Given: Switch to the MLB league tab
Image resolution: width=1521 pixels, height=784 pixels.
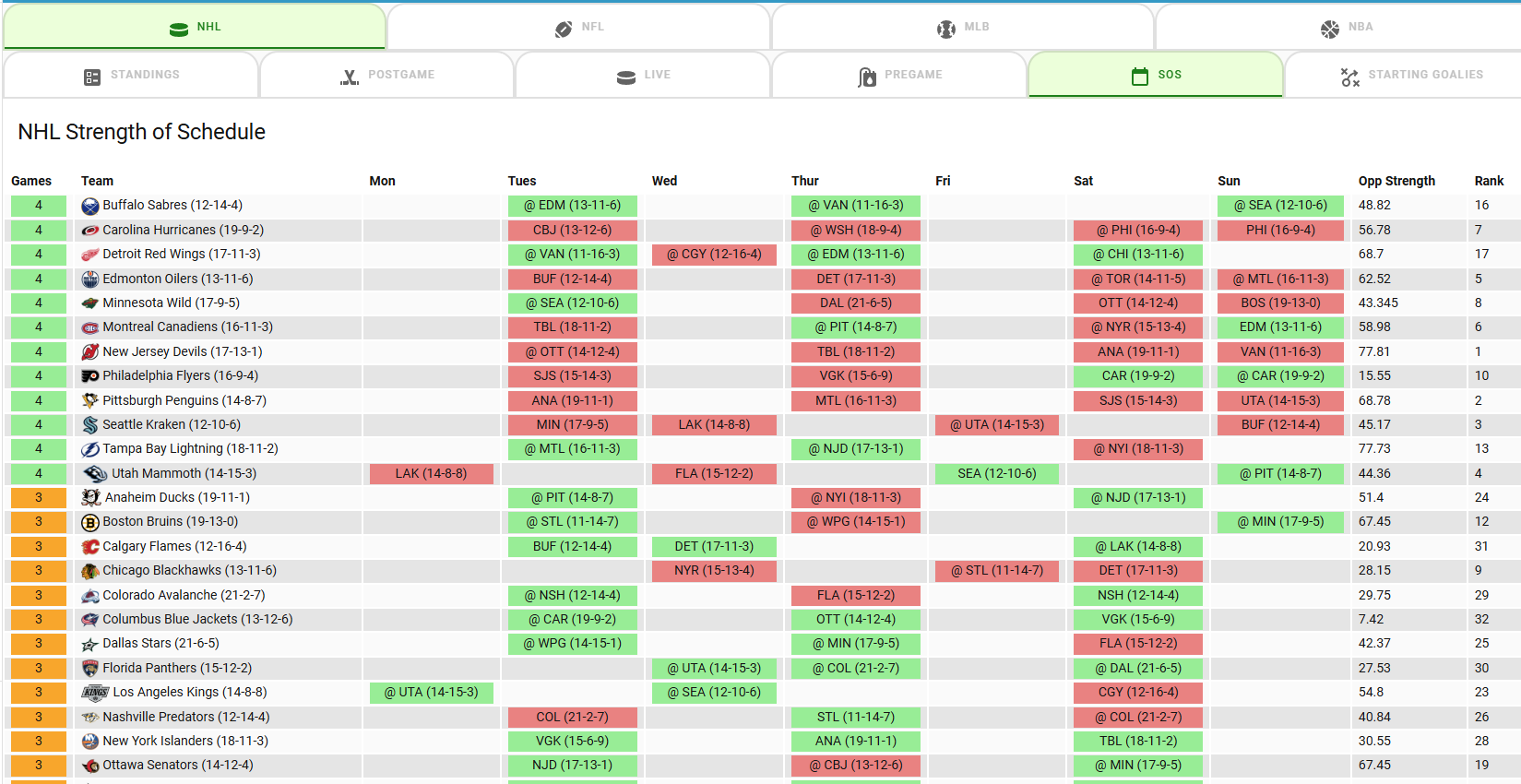Looking at the screenshot, I should tap(962, 27).
